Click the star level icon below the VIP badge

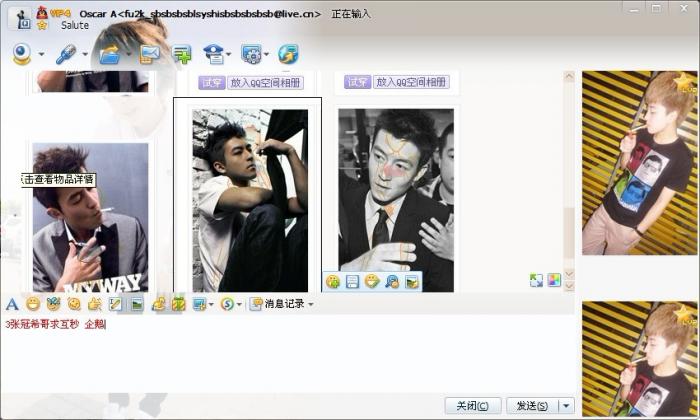pyautogui.click(x=42, y=25)
